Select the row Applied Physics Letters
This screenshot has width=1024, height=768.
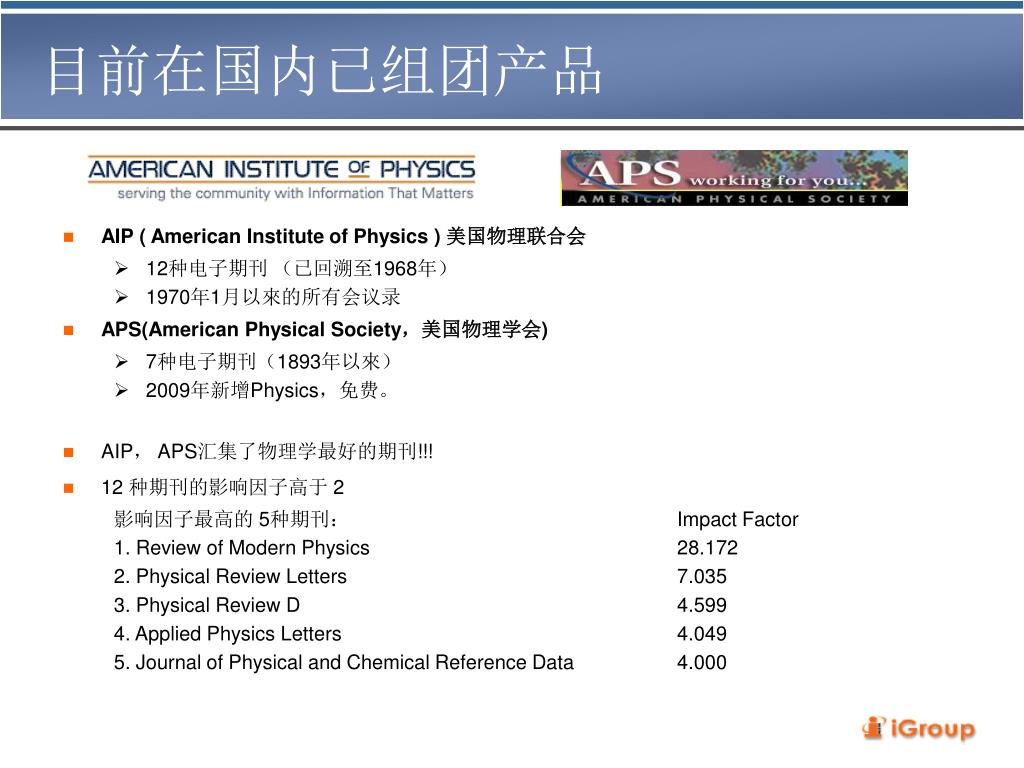pyautogui.click(x=227, y=633)
